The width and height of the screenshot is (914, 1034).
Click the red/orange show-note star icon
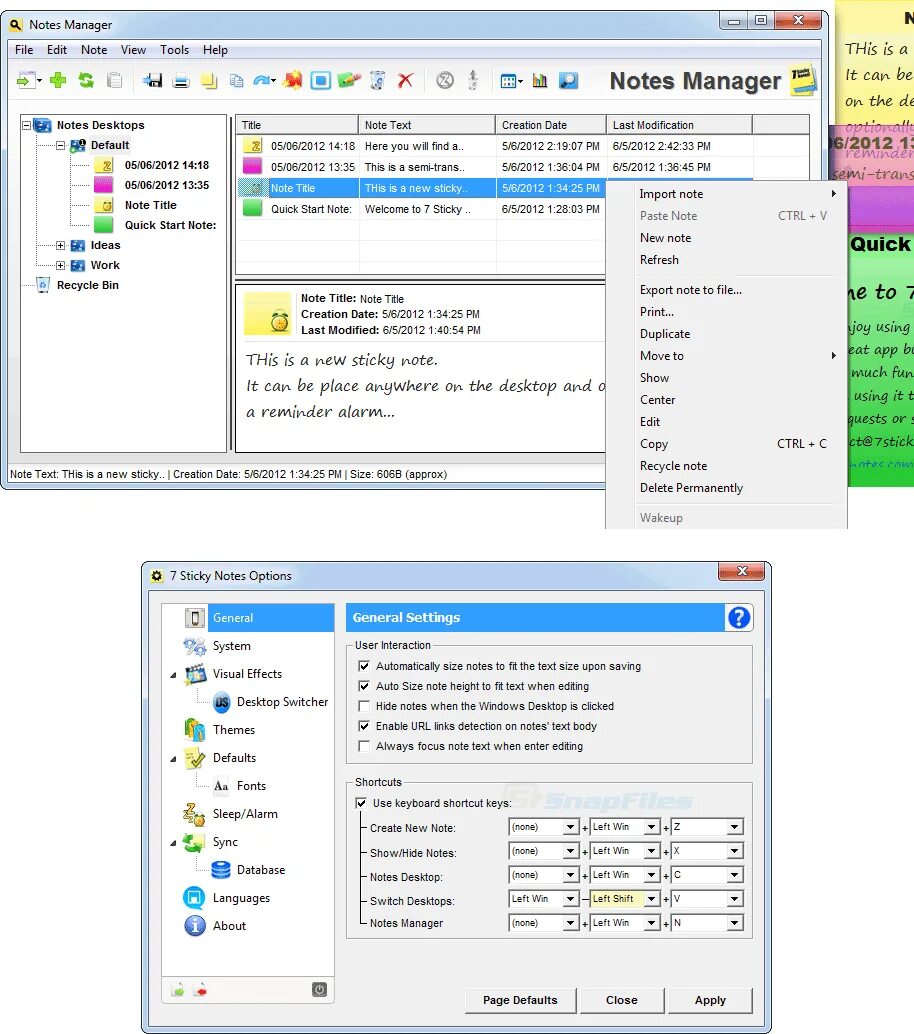click(x=293, y=80)
